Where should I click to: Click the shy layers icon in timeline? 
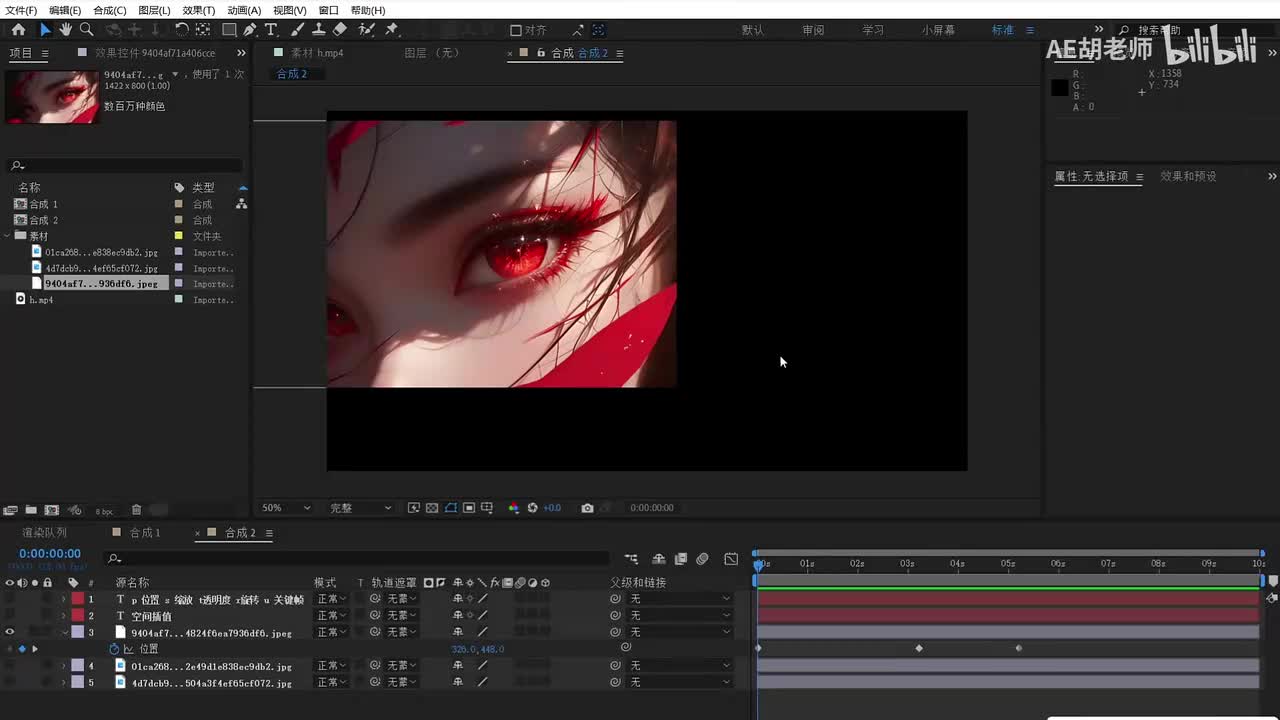[x=659, y=559]
